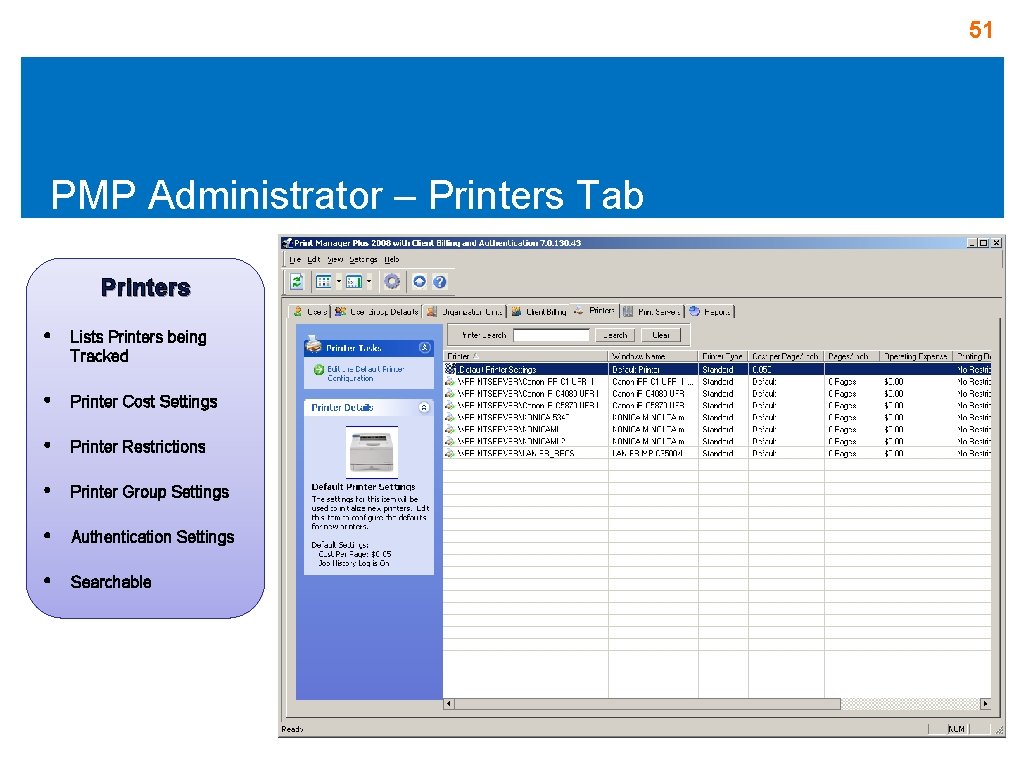Select the KONICAMI2 printer row

pyautogui.click(x=717, y=441)
